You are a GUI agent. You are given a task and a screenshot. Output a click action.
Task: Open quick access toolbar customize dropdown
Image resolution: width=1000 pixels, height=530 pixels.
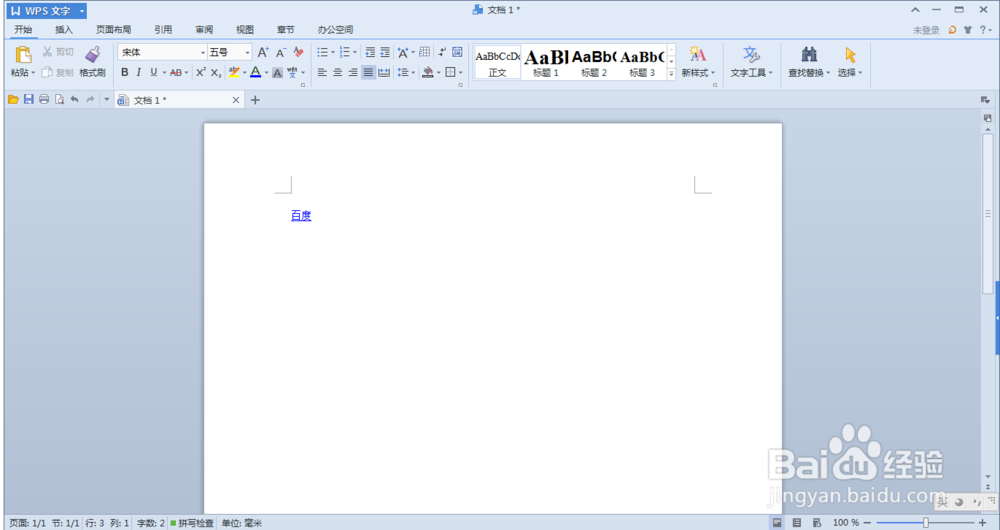107,99
